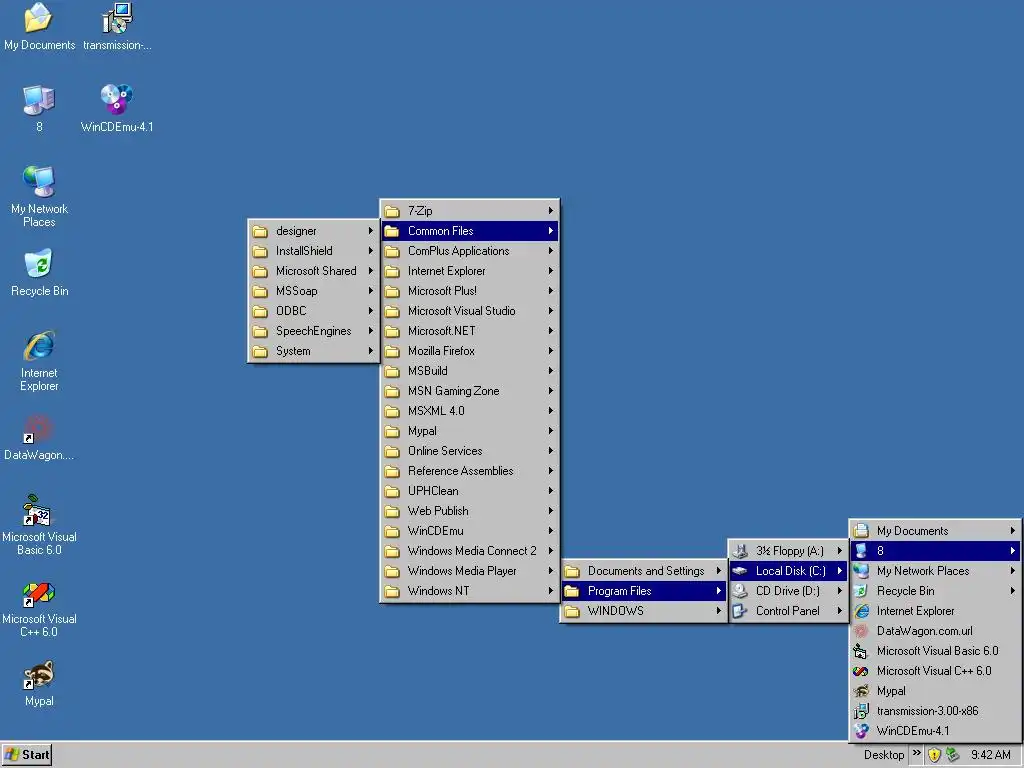
Task: Select the Recycle Bin desktop icon
Action: click(39, 272)
